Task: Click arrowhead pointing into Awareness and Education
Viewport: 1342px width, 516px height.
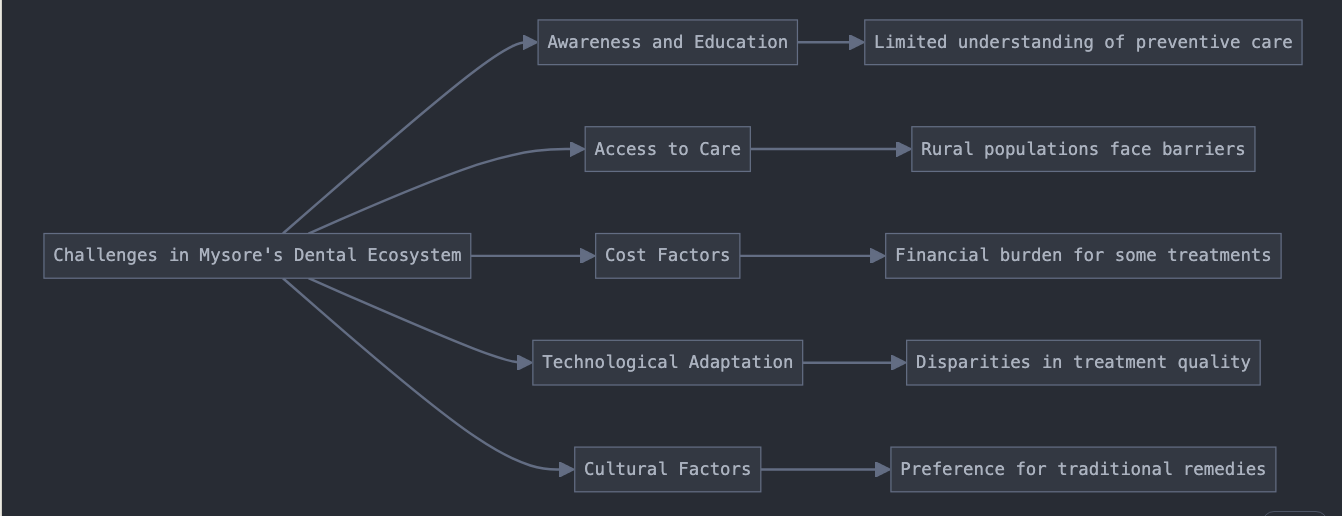Action: click(530, 42)
